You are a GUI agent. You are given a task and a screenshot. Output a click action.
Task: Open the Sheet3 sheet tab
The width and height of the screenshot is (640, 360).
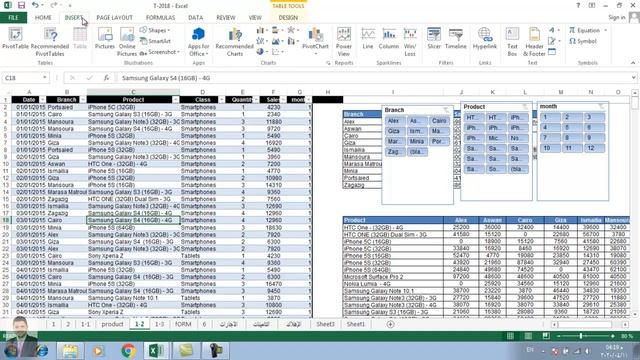tap(325, 324)
